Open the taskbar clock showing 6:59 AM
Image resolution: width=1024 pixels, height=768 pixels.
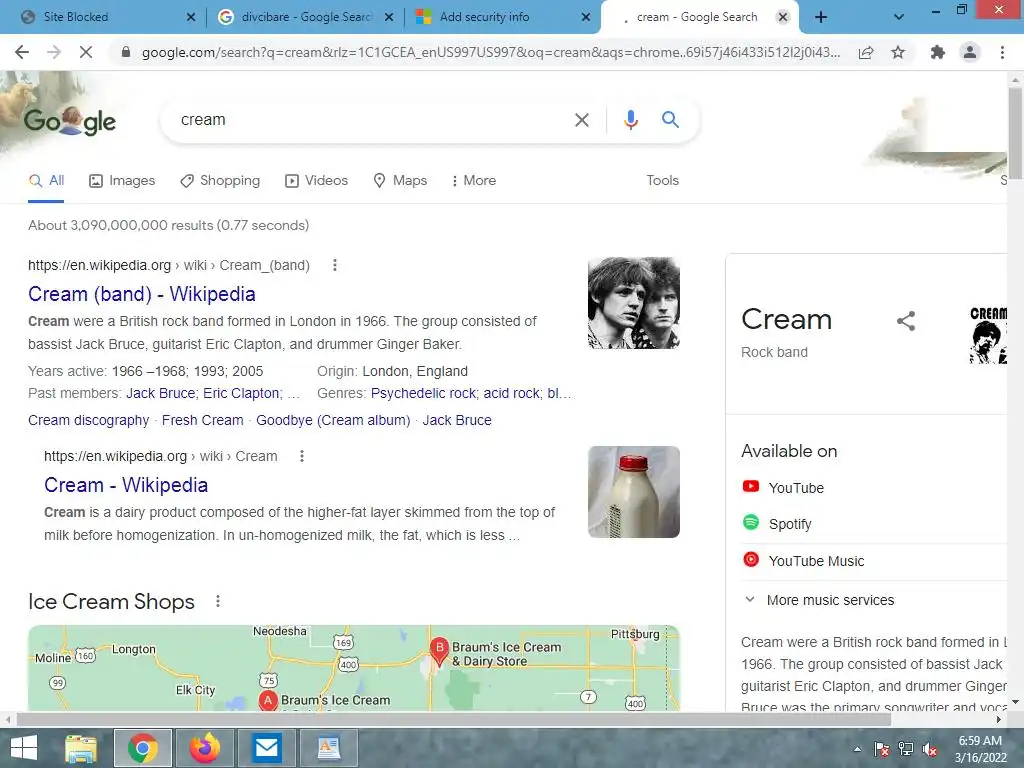[x=980, y=749]
